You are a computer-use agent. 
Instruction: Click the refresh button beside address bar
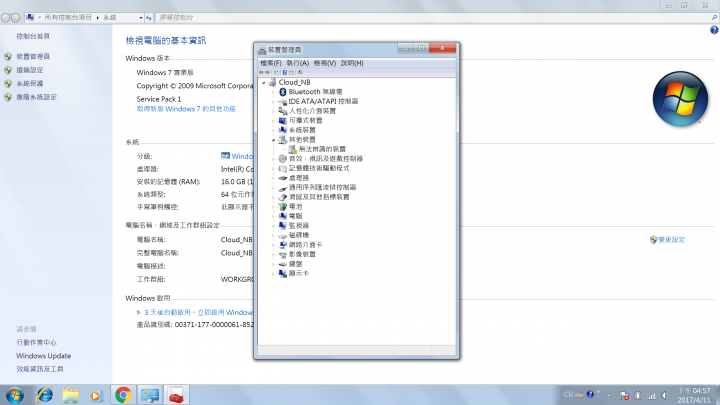(x=149, y=18)
